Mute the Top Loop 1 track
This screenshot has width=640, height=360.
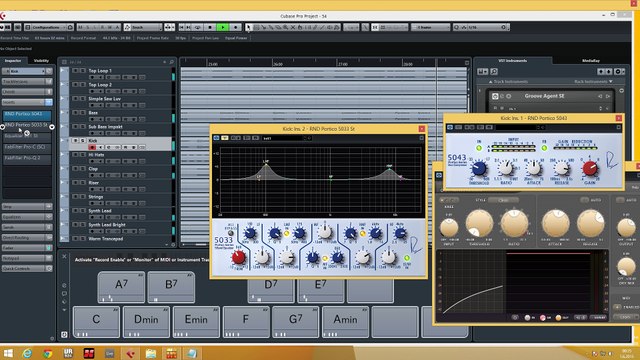tap(75, 71)
